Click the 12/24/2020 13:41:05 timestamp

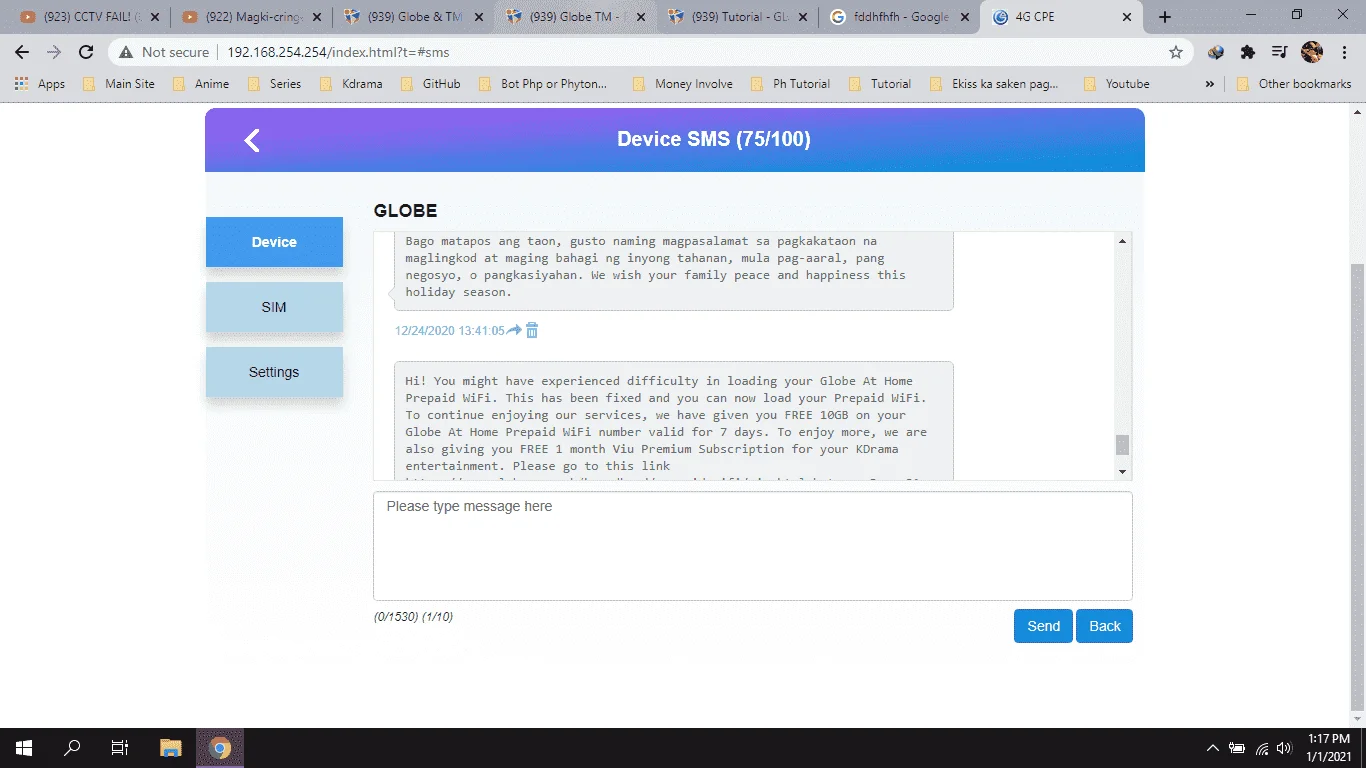[x=450, y=331]
